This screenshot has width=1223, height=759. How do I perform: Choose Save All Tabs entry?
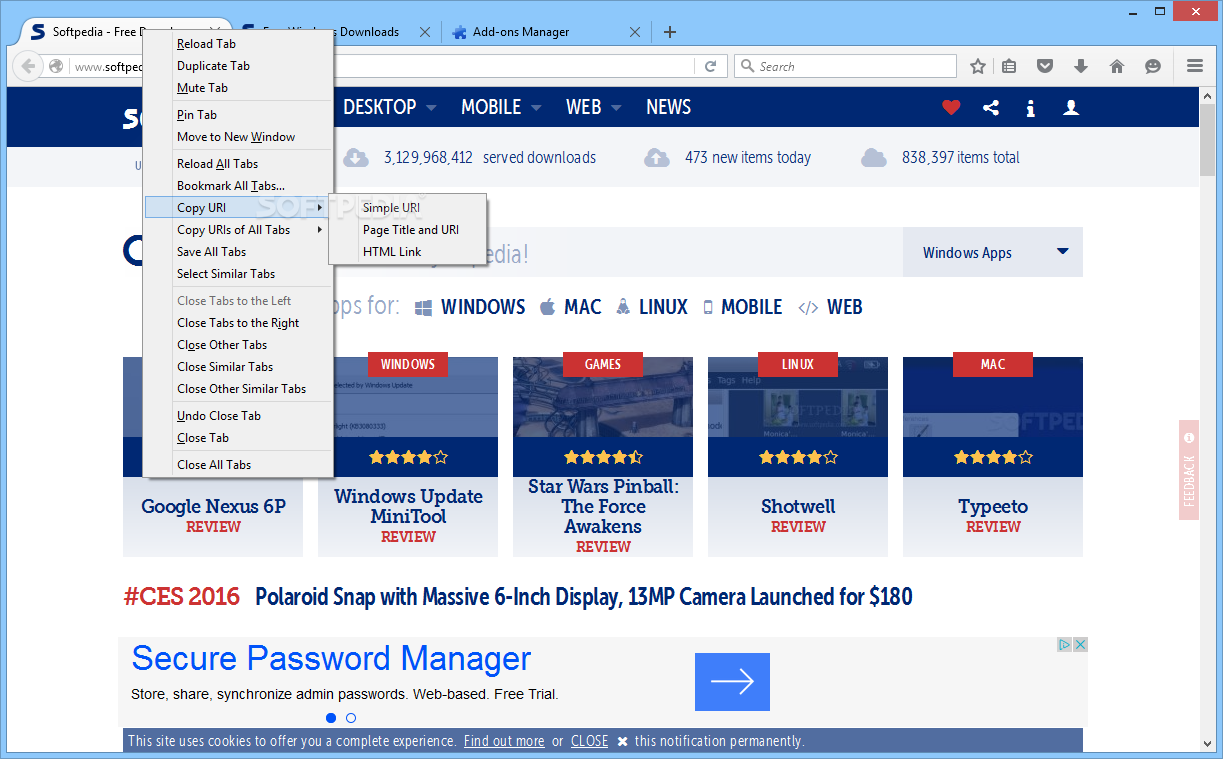[x=238, y=252]
